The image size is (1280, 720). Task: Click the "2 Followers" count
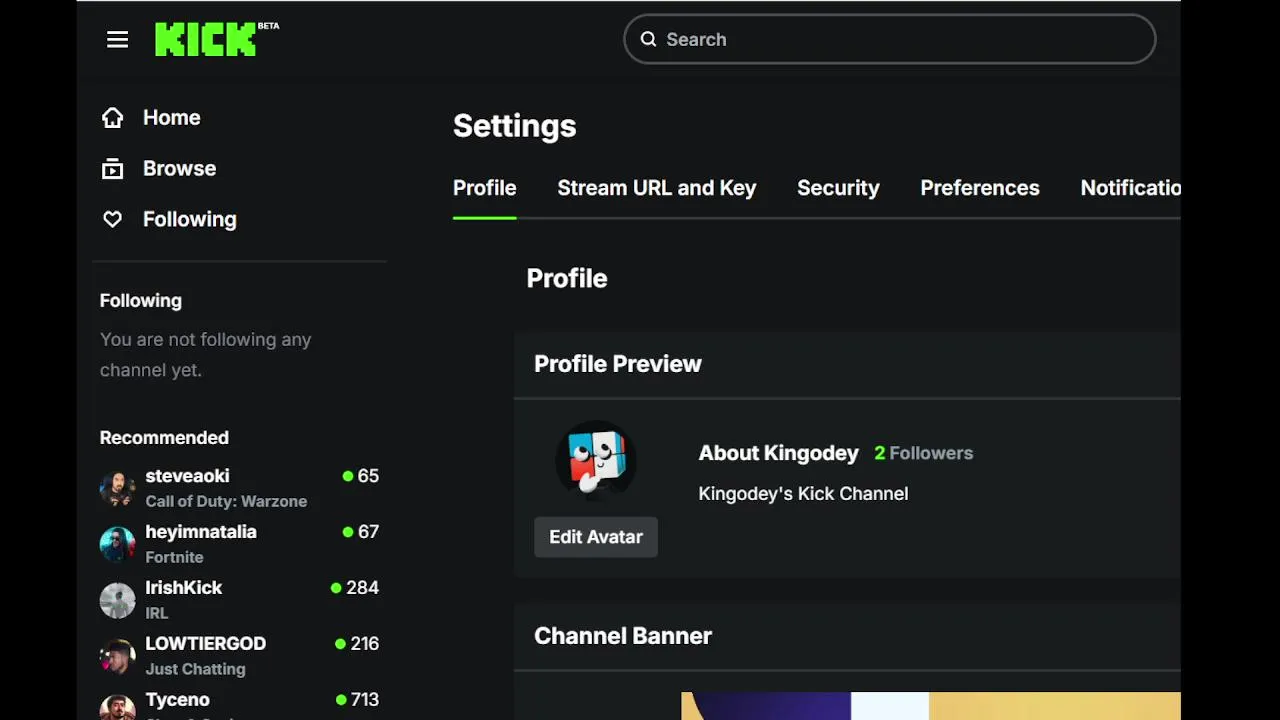click(923, 453)
